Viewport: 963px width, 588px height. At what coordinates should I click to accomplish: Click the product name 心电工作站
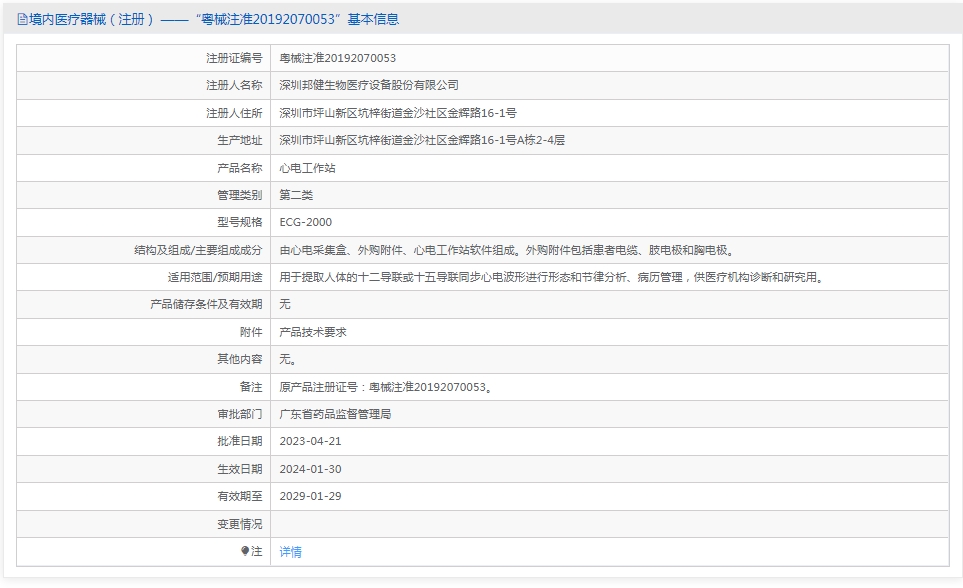click(x=308, y=168)
